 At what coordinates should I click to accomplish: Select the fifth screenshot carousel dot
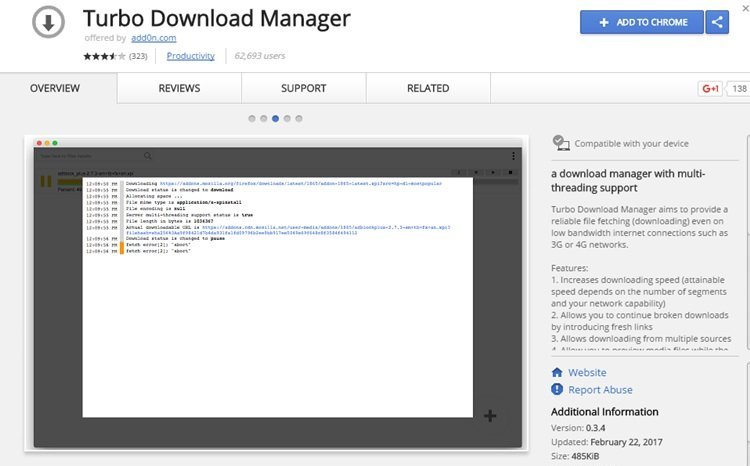coord(299,119)
